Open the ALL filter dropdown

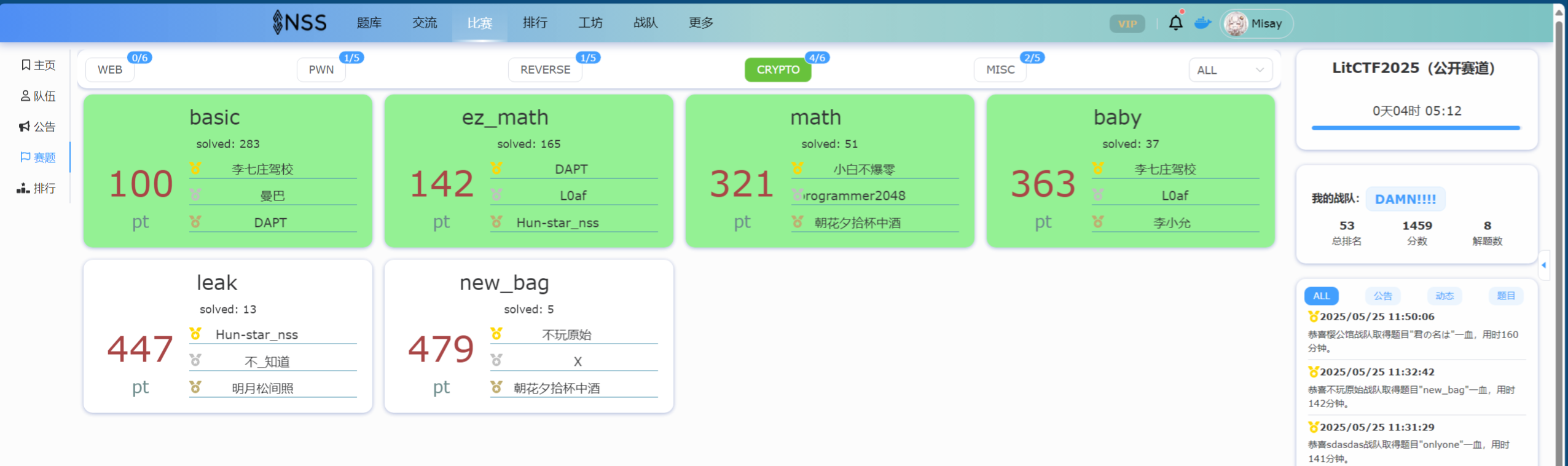(x=1229, y=70)
